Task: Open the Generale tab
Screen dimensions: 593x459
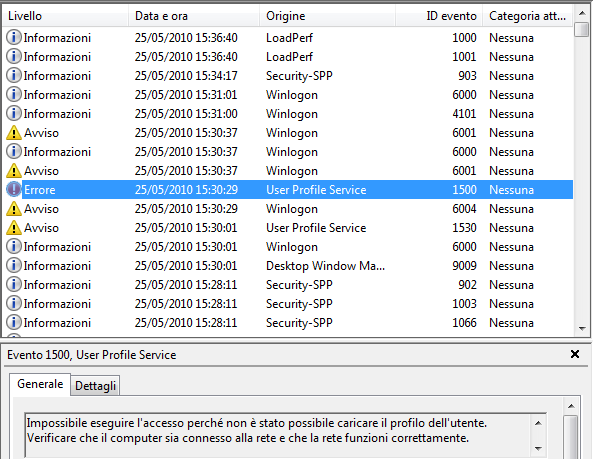Action: pos(40,384)
